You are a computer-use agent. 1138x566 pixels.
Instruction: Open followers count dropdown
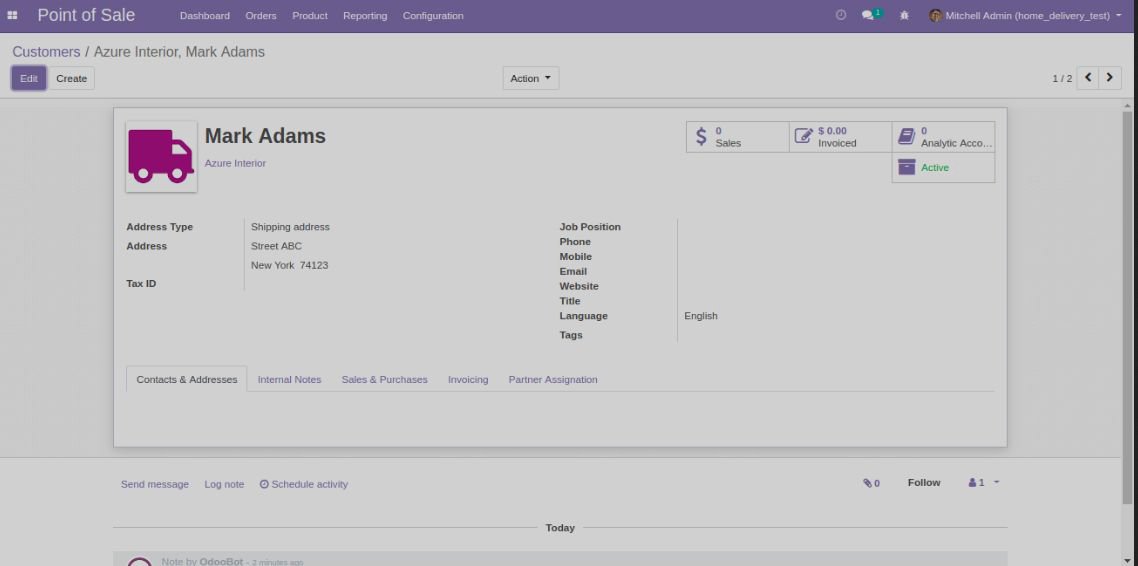click(984, 483)
